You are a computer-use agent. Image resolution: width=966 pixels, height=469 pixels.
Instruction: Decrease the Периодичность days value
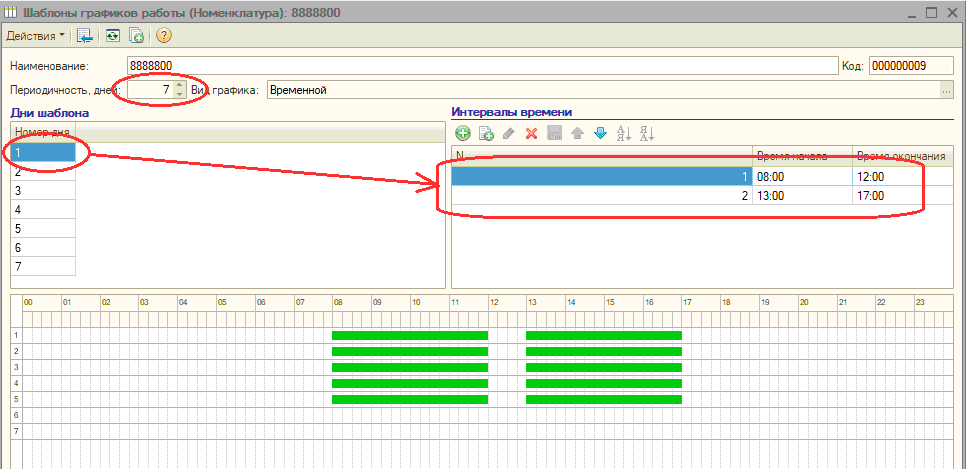click(x=179, y=94)
